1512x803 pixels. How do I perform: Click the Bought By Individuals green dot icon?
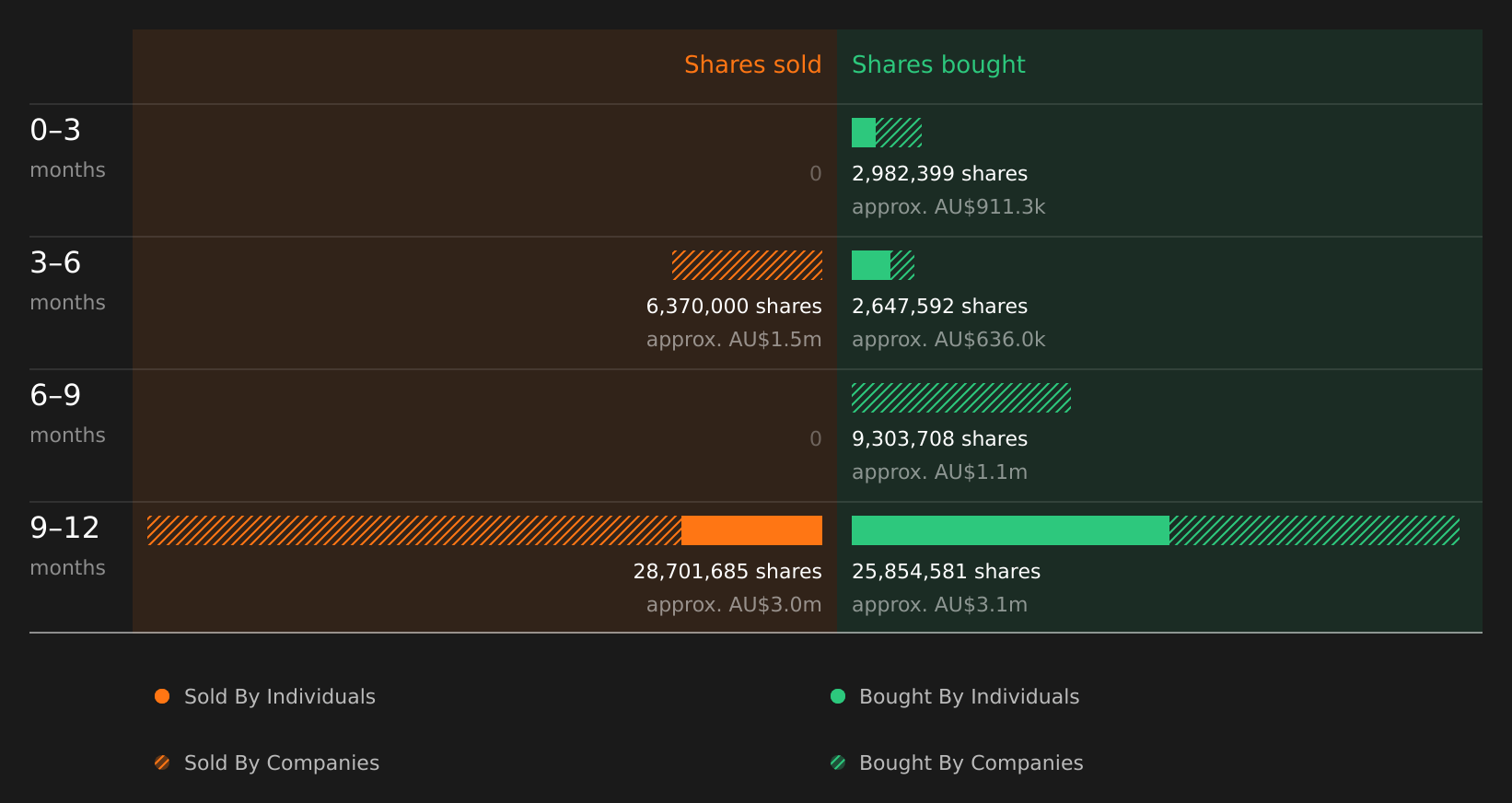tap(838, 696)
